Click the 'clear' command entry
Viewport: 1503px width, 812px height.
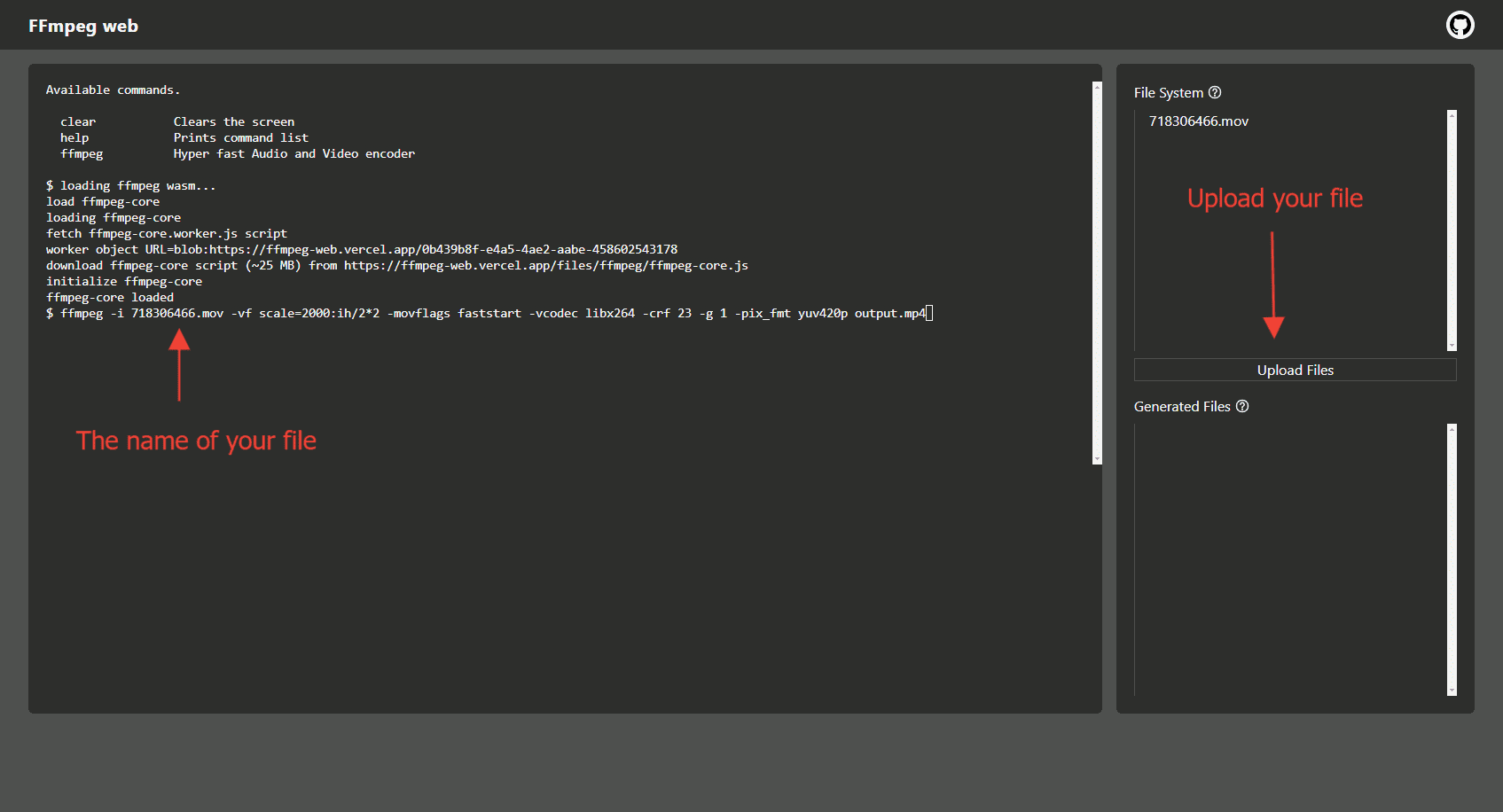coord(78,121)
